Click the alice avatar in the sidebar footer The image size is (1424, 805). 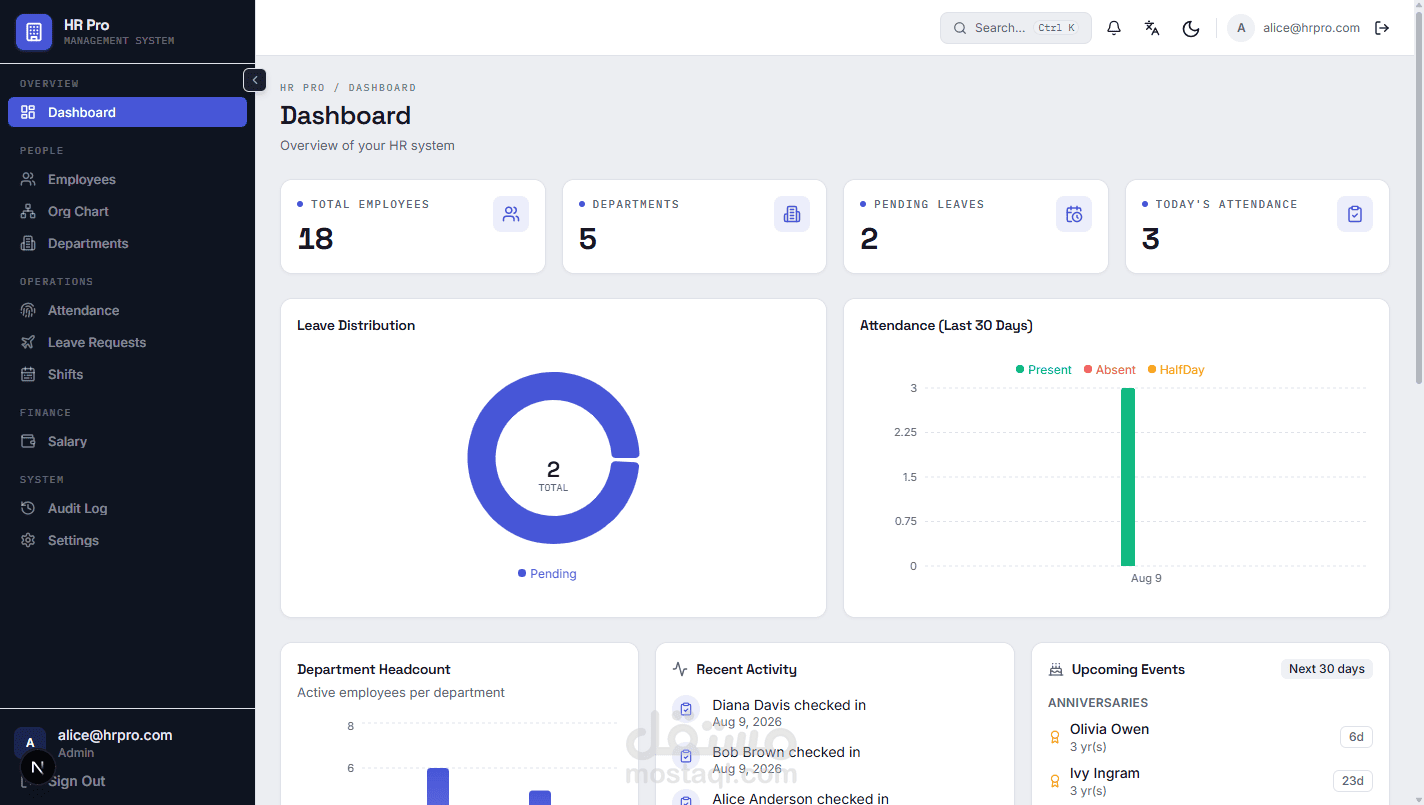coord(30,743)
